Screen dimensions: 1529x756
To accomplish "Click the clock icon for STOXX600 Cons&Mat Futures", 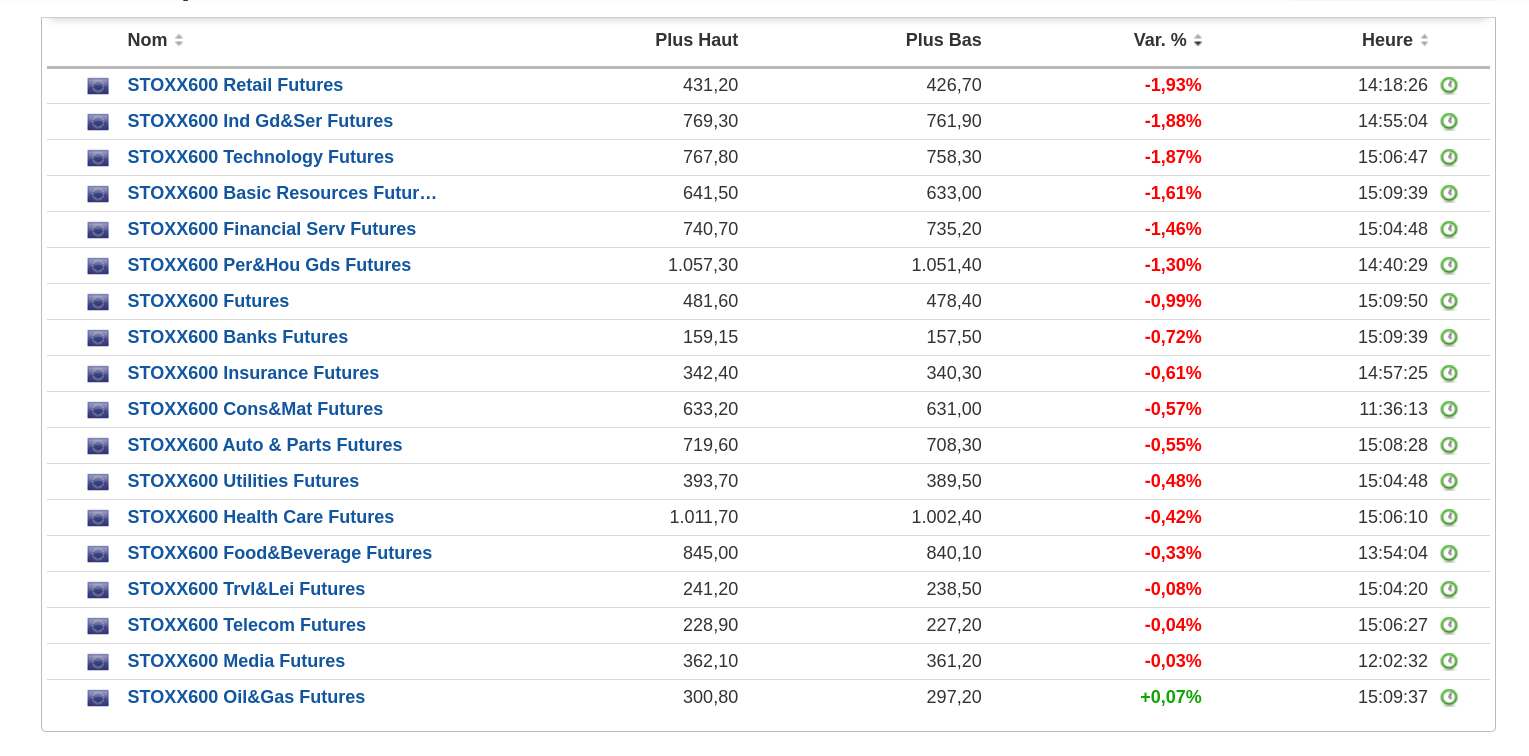I will [1448, 410].
